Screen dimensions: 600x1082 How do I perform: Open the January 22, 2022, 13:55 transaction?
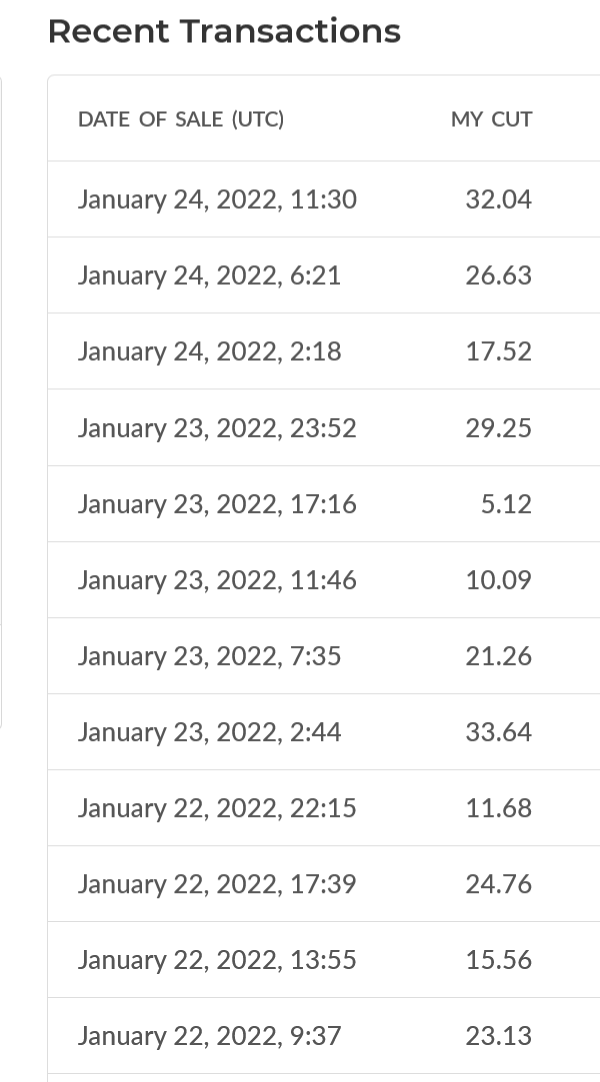pyautogui.click(x=324, y=959)
